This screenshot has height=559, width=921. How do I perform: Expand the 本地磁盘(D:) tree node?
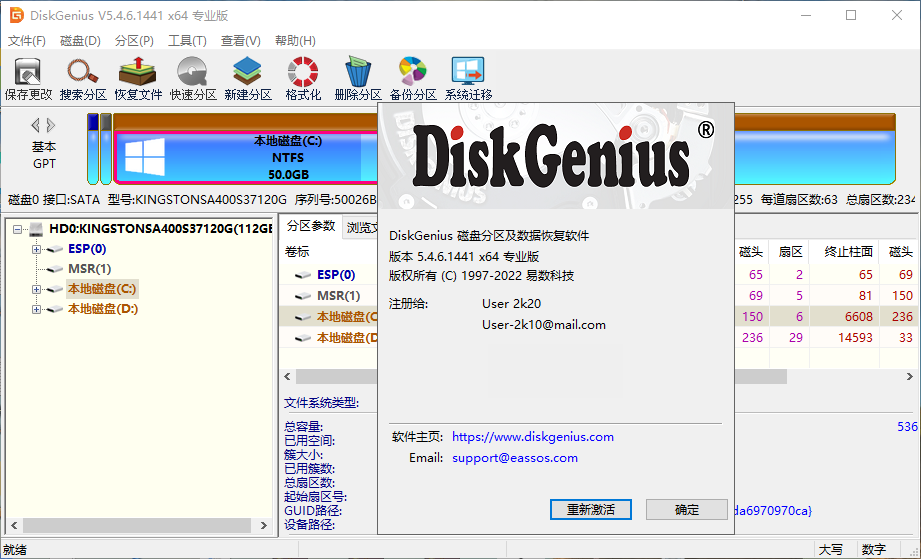[x=38, y=309]
